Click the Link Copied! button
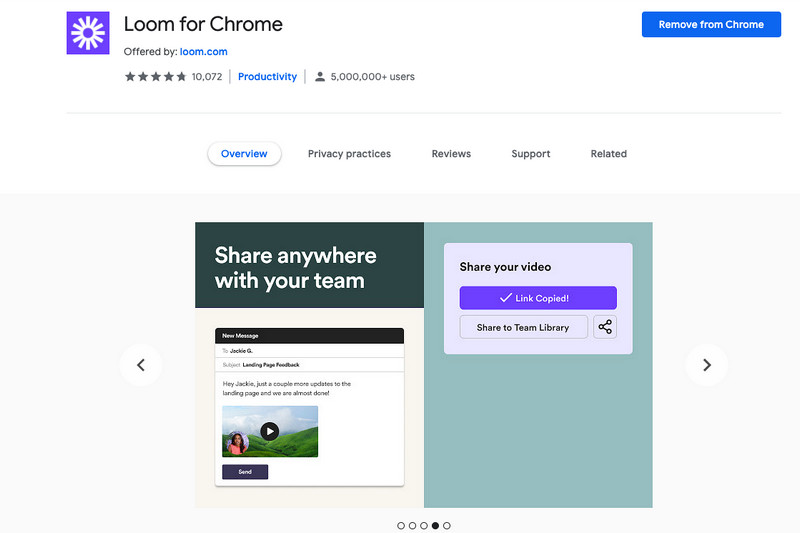The height and width of the screenshot is (533, 800). click(538, 298)
